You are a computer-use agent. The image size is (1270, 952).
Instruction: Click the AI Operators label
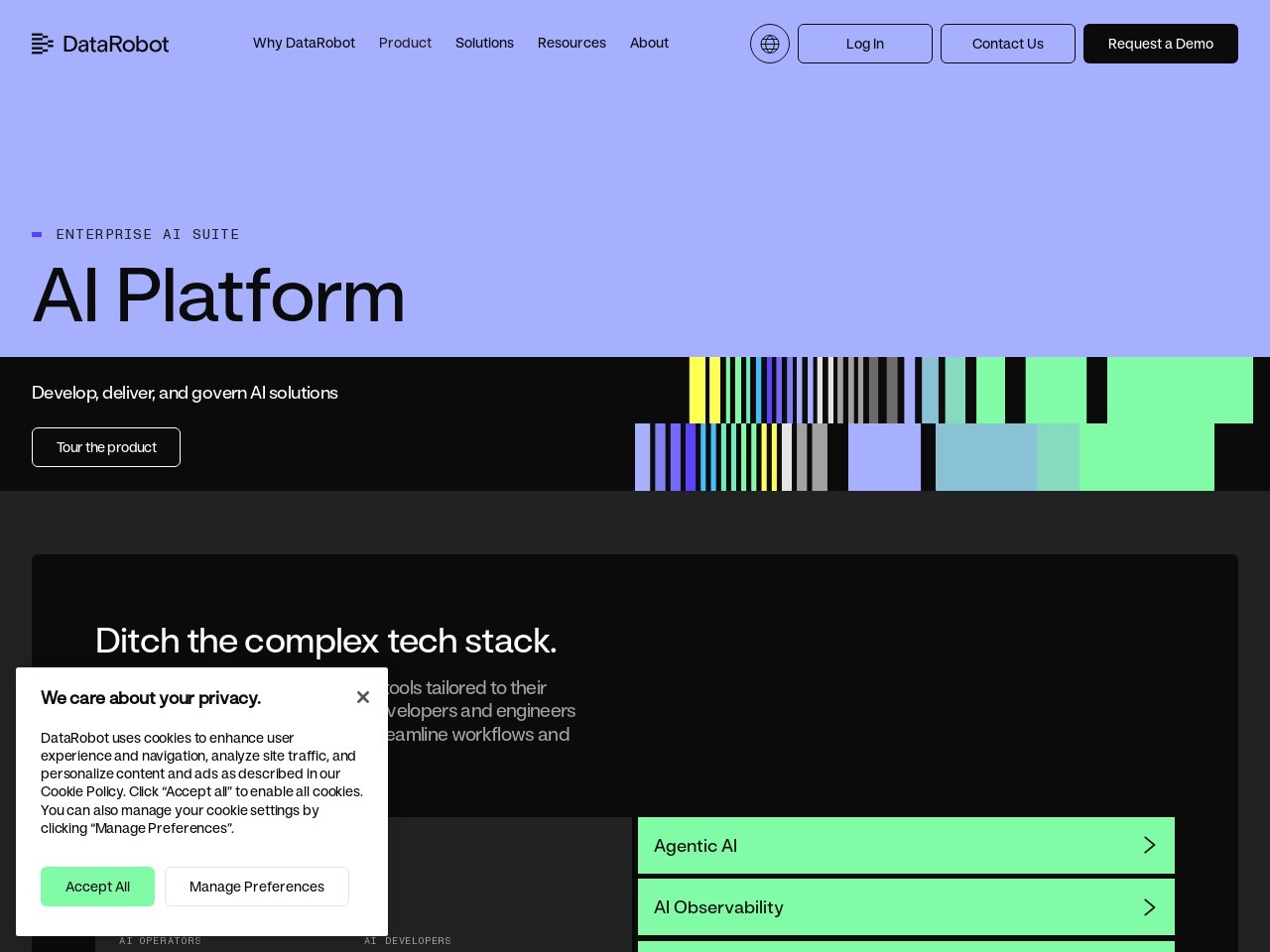pos(160,940)
